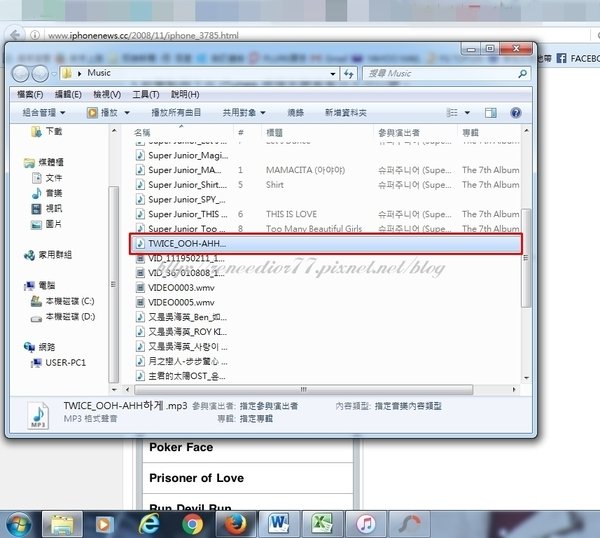Toggle the preview pane icon
Screen dimensions: 600x538
click(x=490, y=112)
